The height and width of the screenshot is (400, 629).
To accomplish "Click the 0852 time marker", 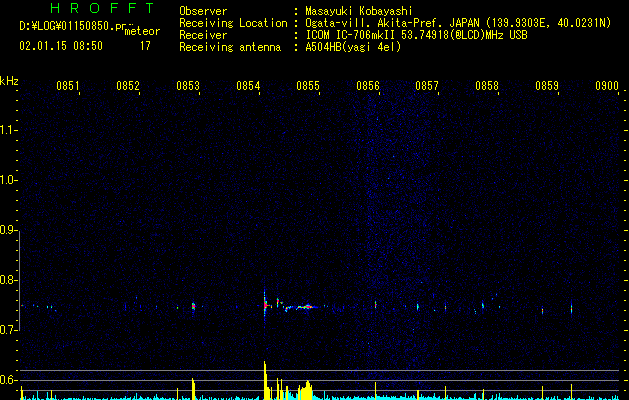I will (128, 86).
